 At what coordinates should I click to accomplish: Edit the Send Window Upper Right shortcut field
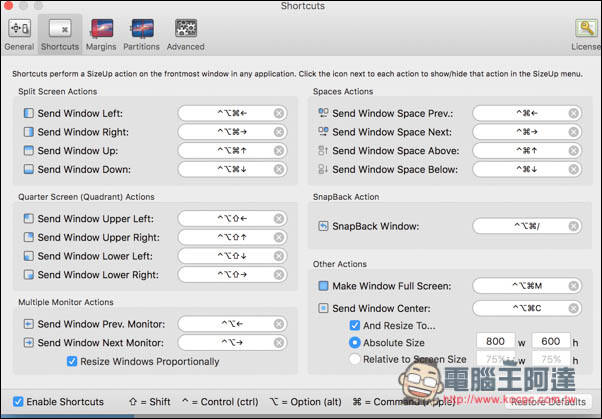click(232, 237)
